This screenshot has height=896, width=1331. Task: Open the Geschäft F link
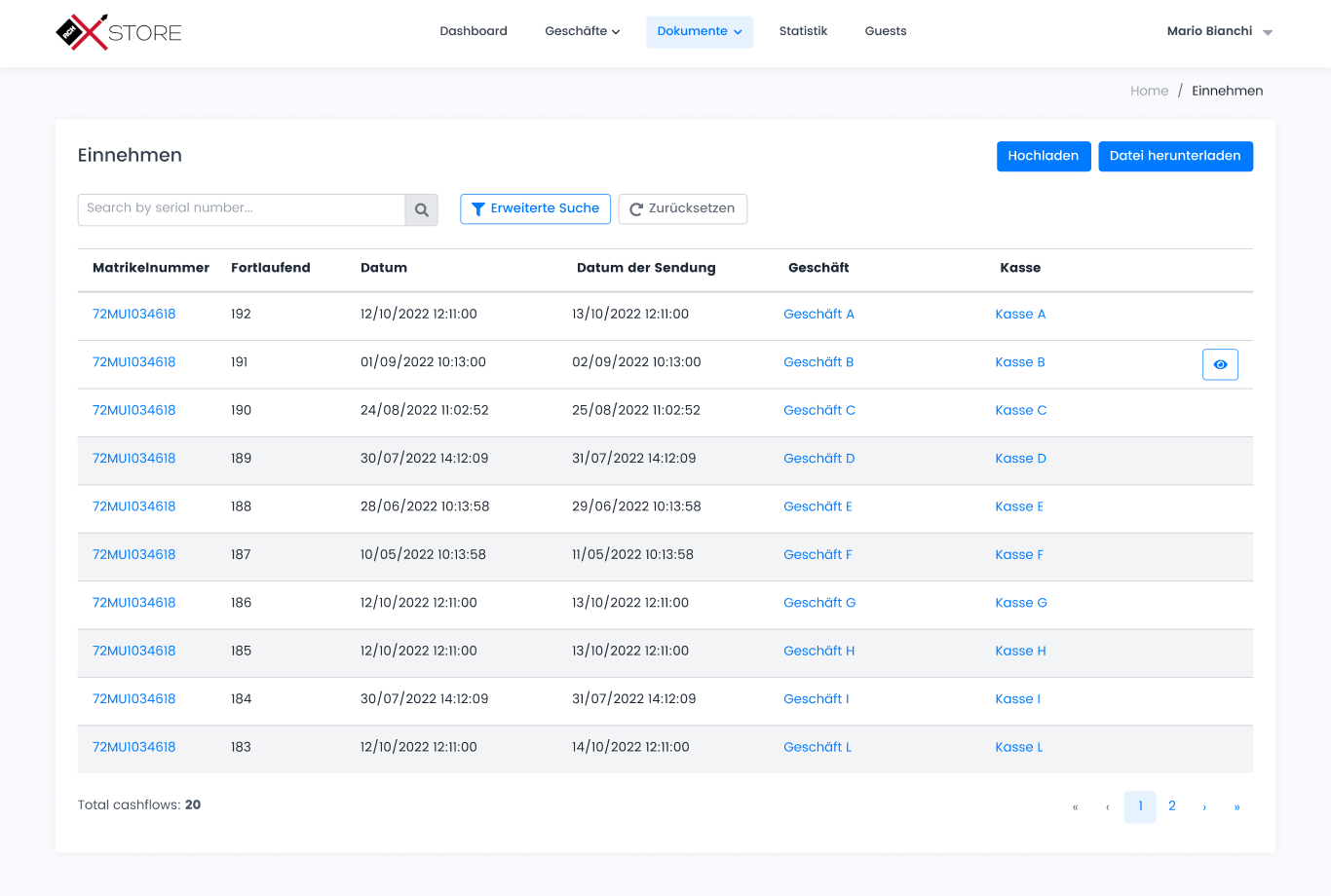click(x=818, y=555)
